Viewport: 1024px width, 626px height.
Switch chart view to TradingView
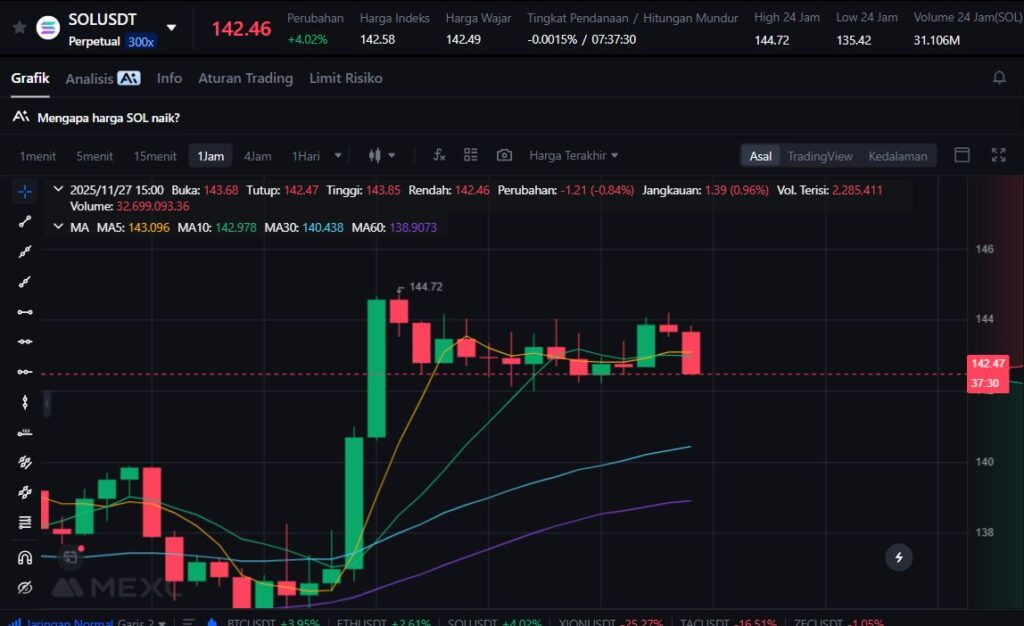819,156
